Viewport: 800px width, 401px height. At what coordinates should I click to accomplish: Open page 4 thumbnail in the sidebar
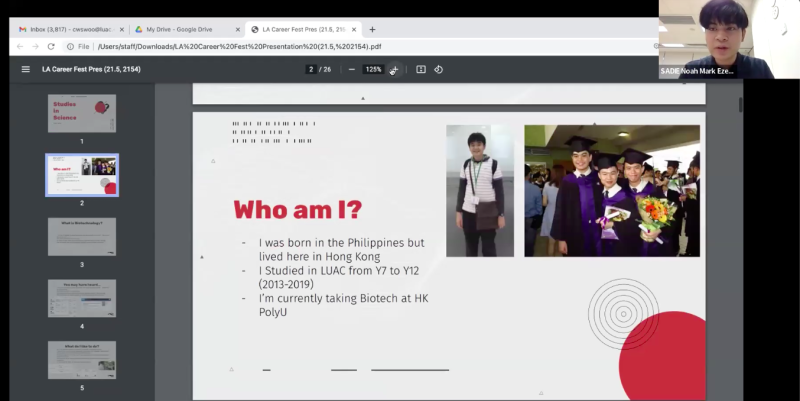pos(82,298)
